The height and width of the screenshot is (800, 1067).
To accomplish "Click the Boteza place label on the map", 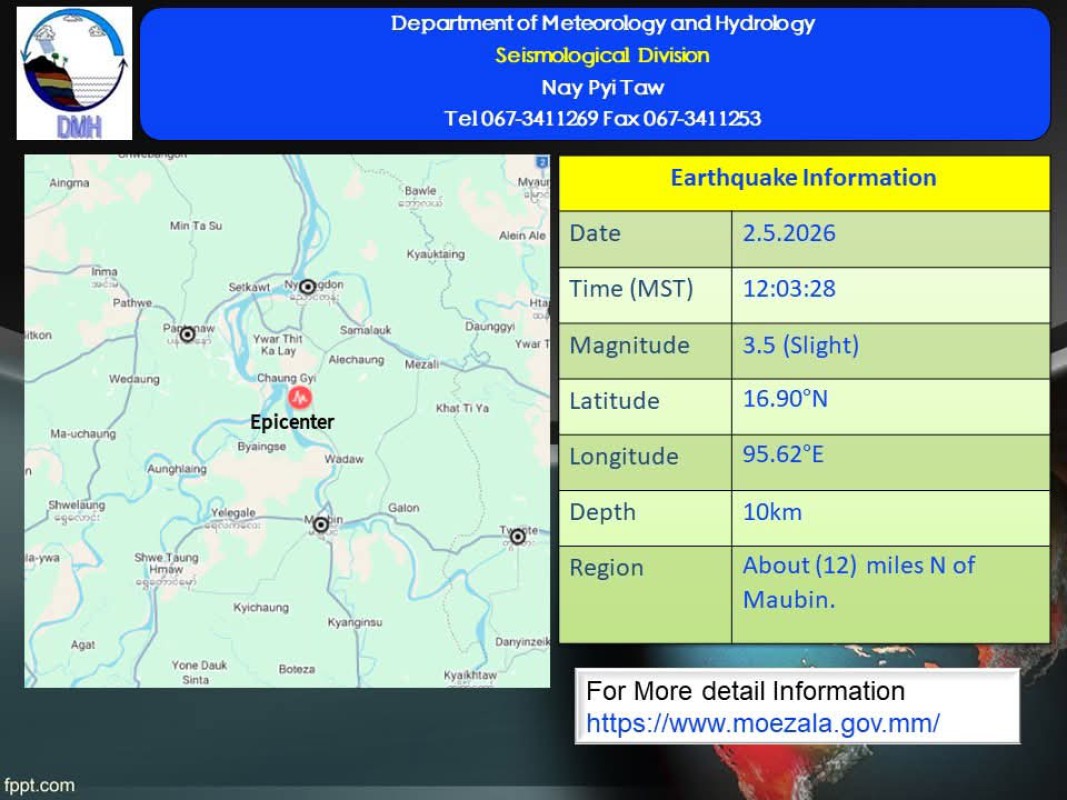I will (x=297, y=669).
